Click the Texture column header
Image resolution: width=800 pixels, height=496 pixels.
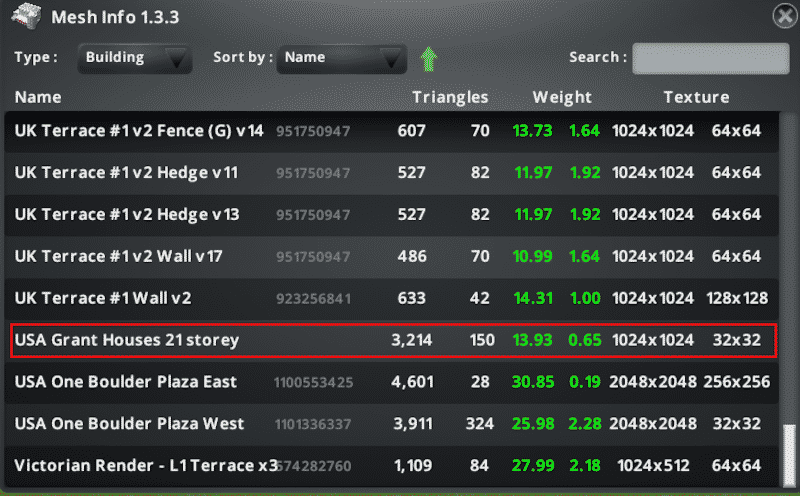[696, 97]
